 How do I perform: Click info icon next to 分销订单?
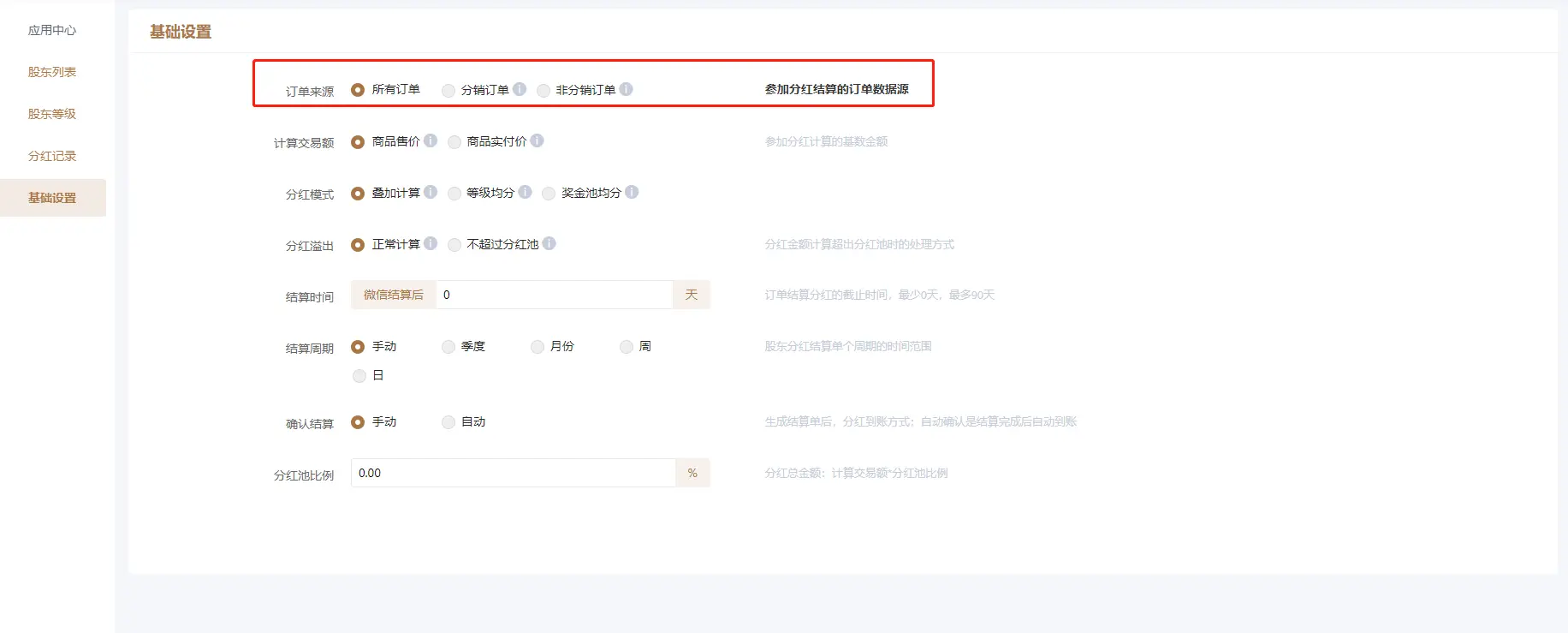(520, 89)
